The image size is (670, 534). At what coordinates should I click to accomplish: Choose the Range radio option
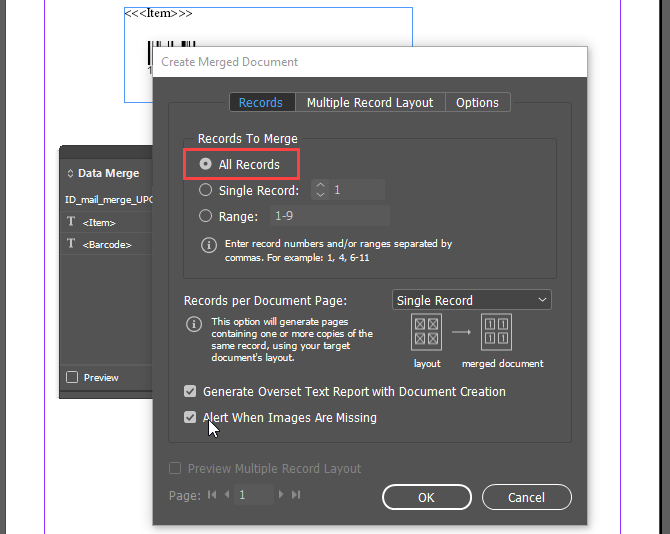[206, 216]
